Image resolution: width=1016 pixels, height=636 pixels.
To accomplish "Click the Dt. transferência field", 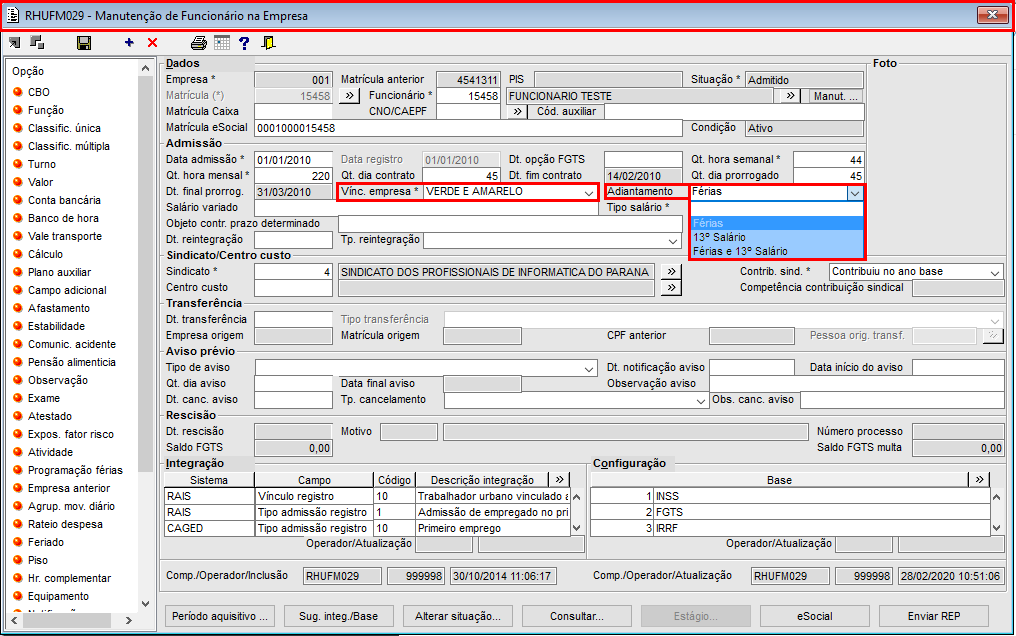I will click(294, 319).
